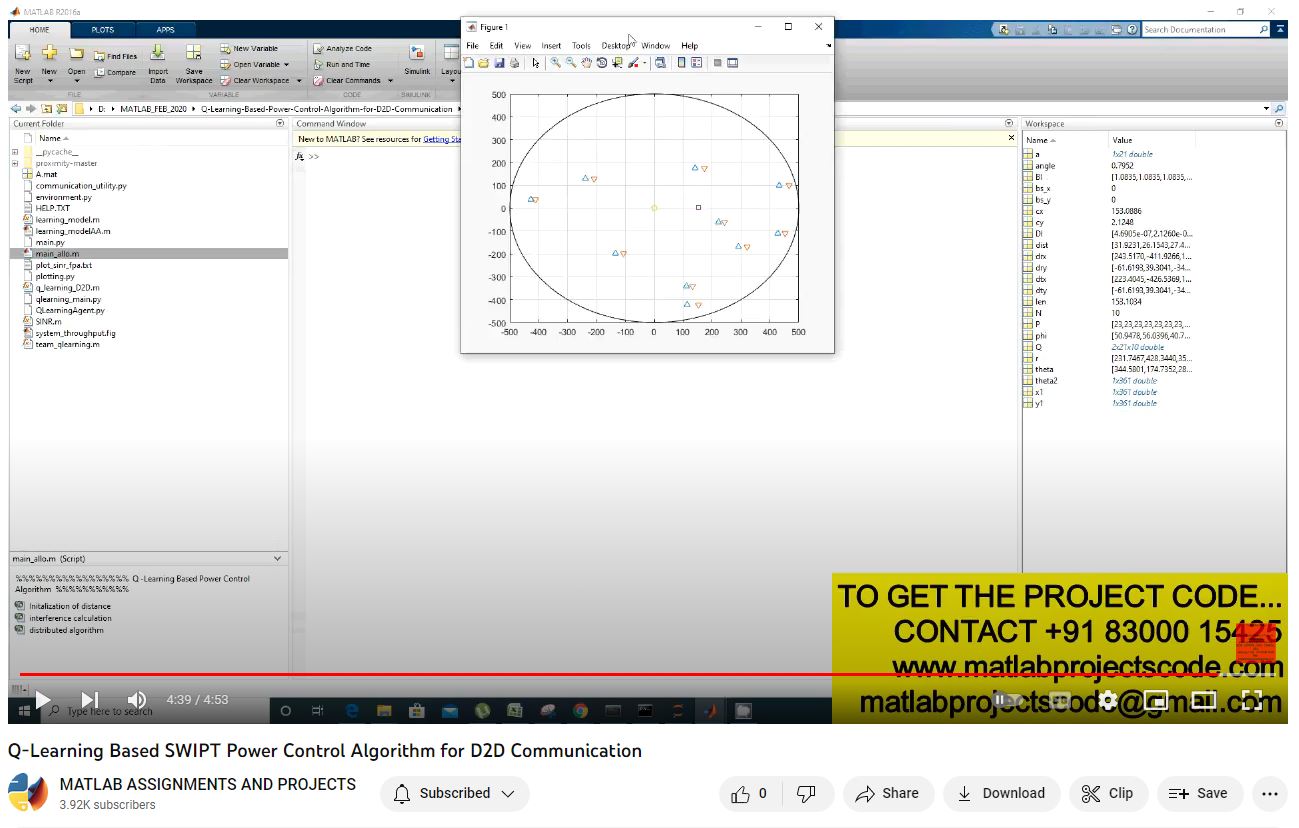This screenshot has width=1299, height=828.
Task: Click the Save Figure icon
Action: tap(499, 63)
